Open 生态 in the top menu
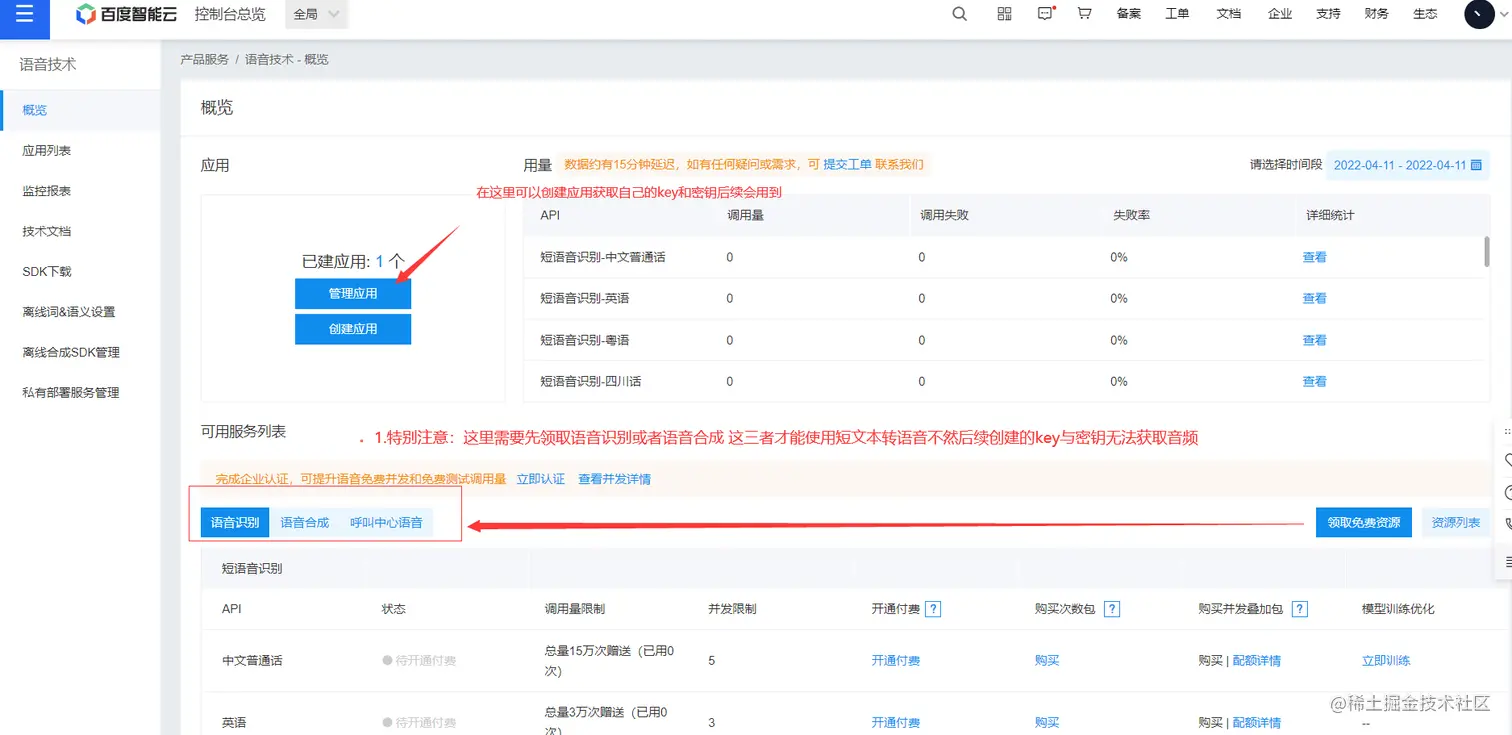Screen dimensions: 1512x735 (x=1425, y=14)
